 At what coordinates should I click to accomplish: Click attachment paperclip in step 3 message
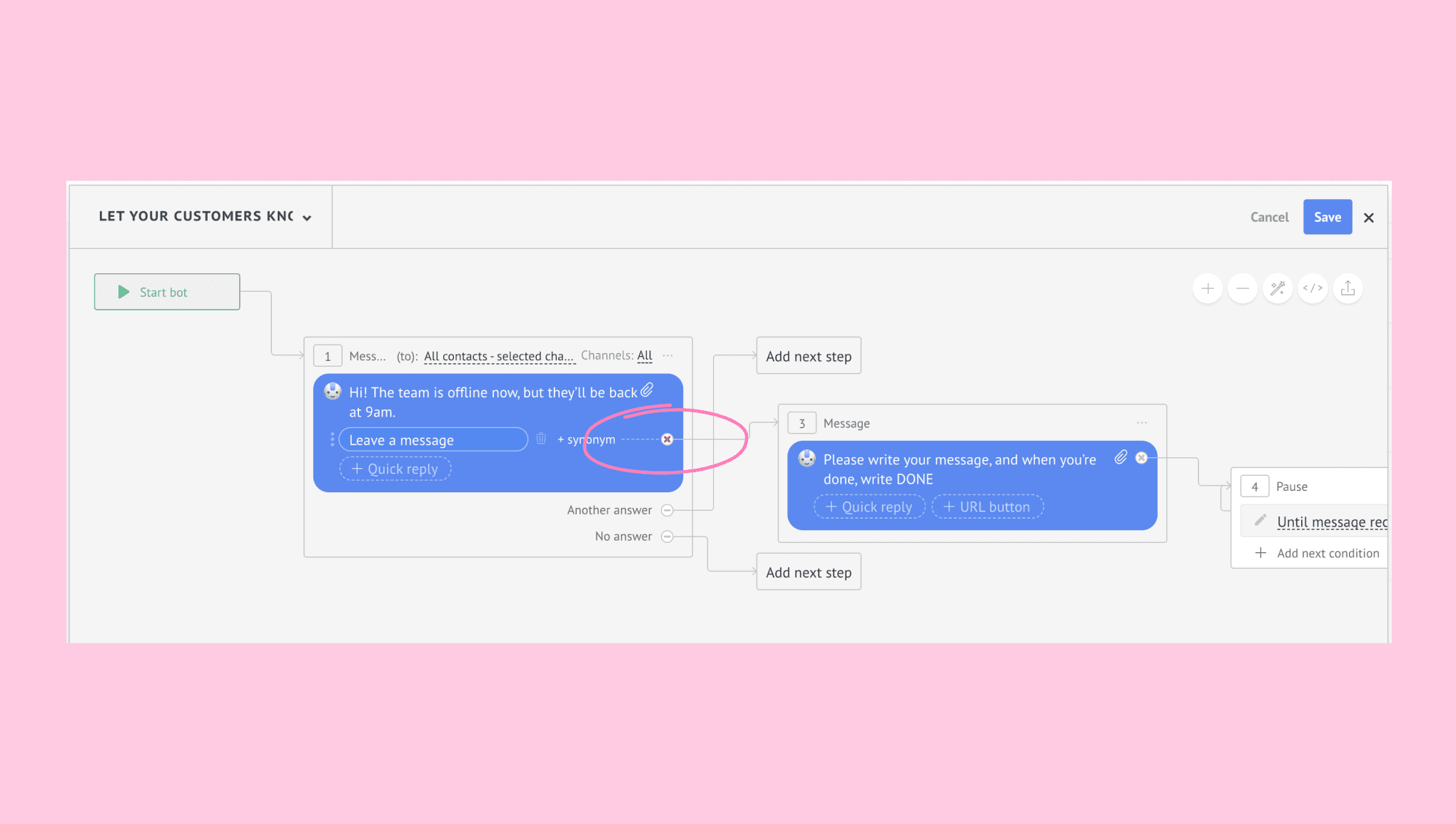1121,457
